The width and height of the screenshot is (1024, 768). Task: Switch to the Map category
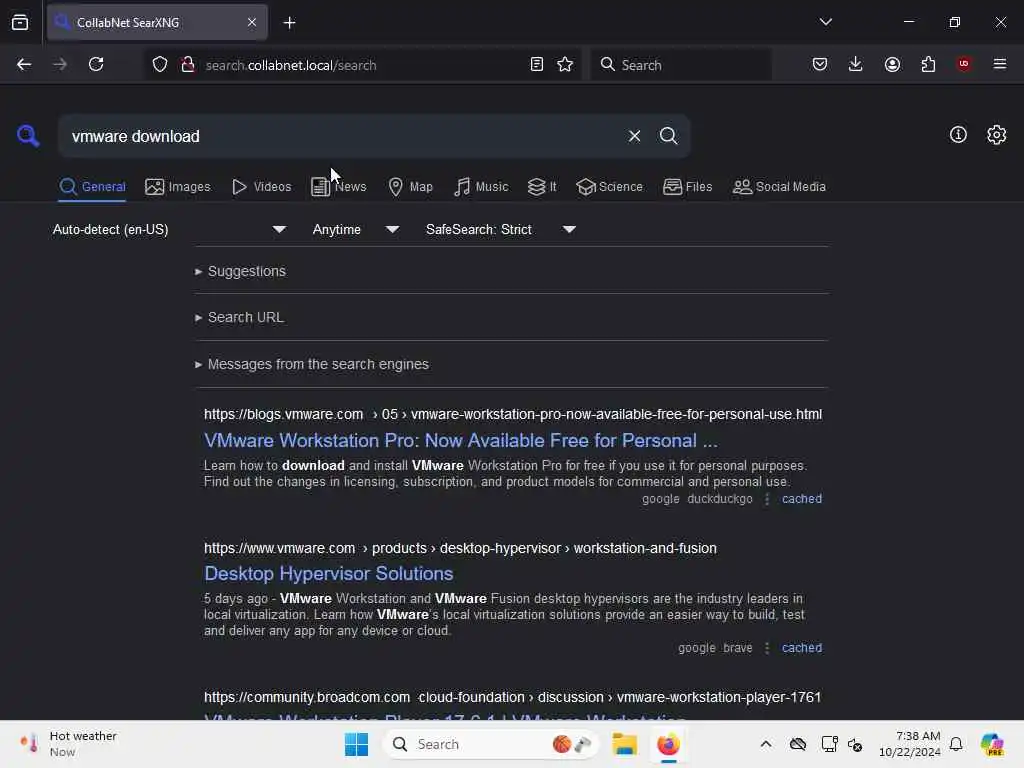tap(410, 187)
